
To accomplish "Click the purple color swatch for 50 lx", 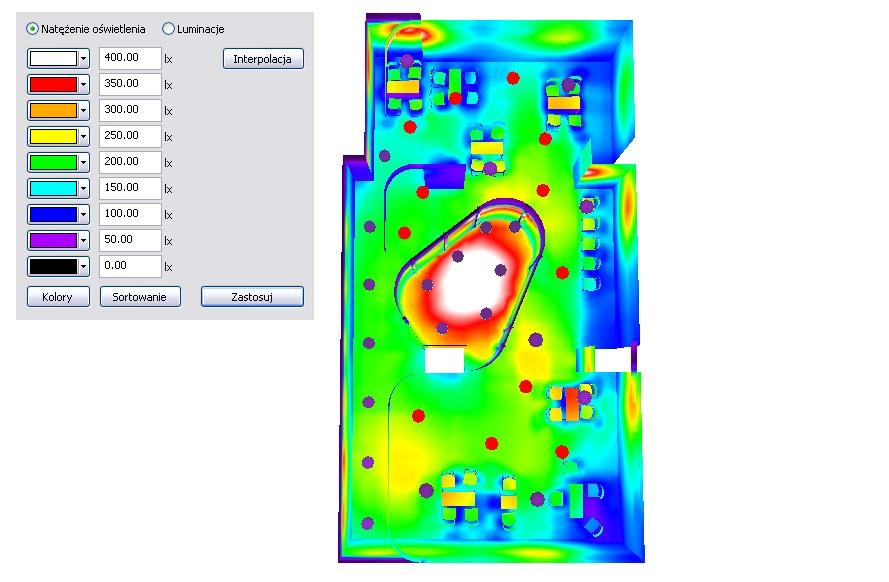I will point(53,241).
